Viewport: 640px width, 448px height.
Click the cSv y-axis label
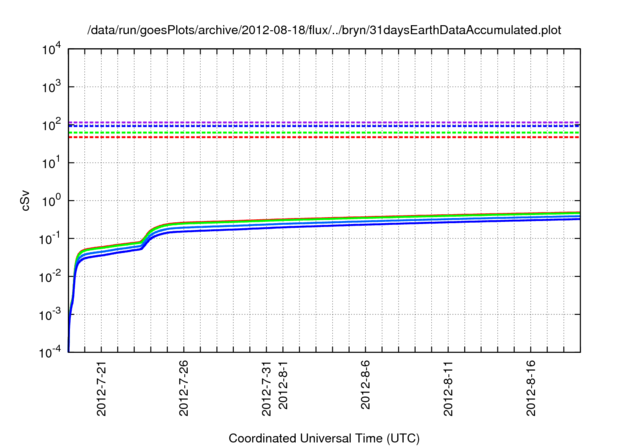25,201
